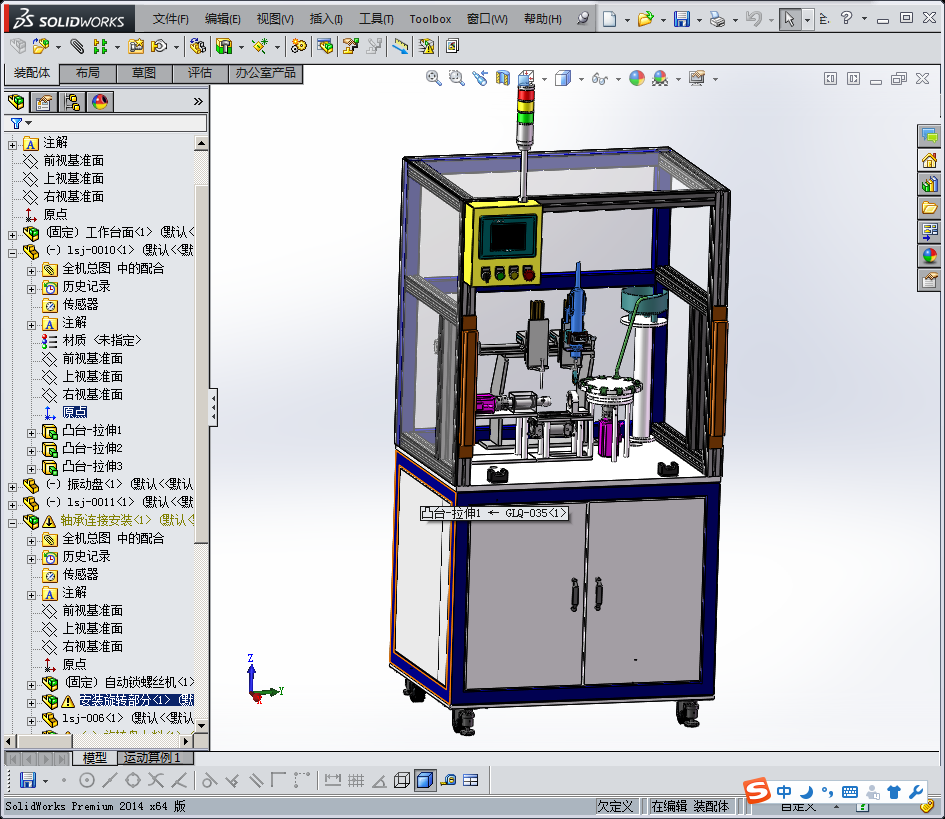Click the New document icon
945x819 pixels.
tap(609, 19)
